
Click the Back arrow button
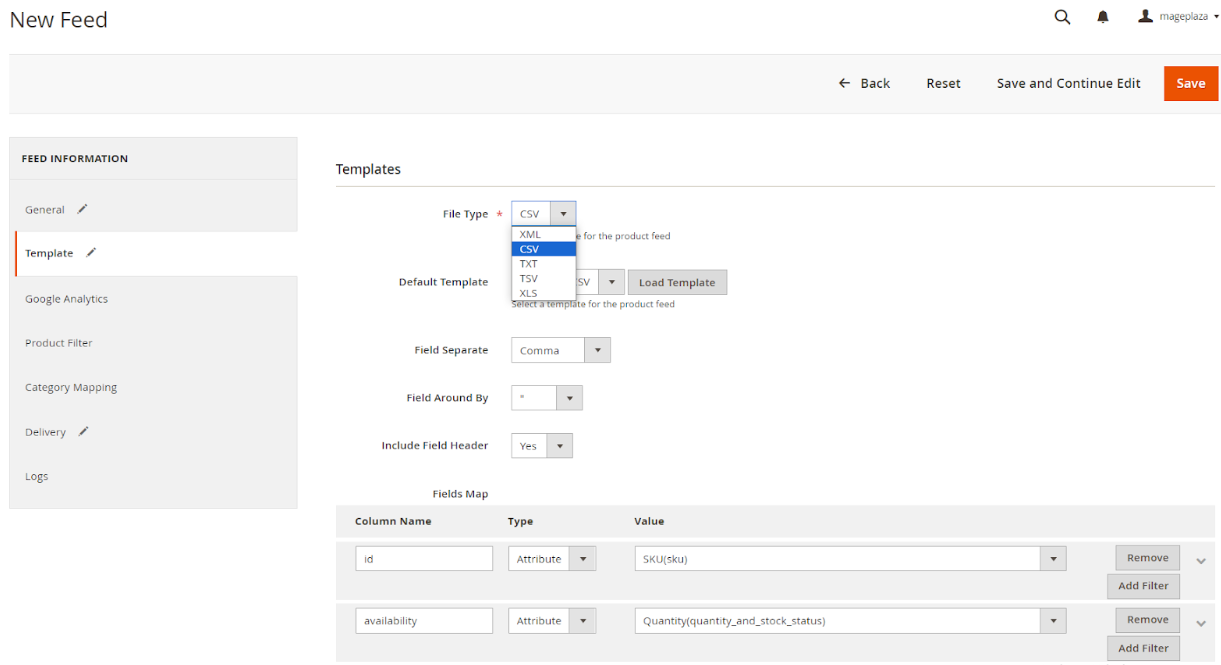[x=864, y=83]
